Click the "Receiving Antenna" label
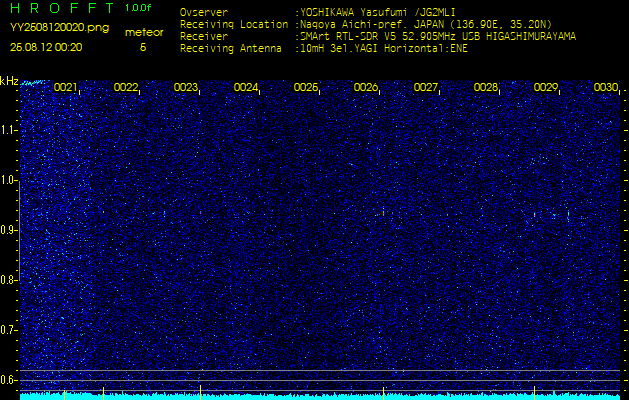Image resolution: width=629 pixels, height=400 pixels. [231, 49]
